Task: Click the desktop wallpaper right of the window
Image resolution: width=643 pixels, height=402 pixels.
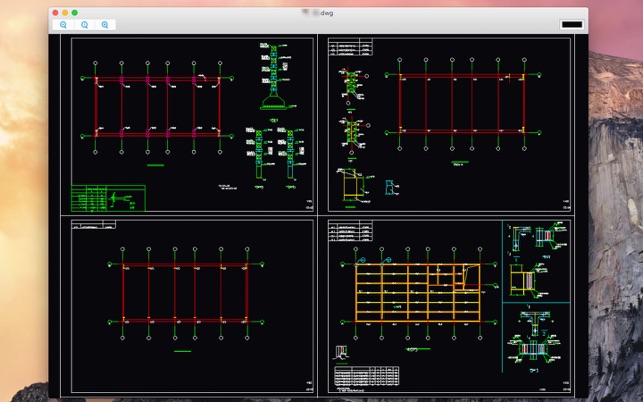Action: pos(615,200)
